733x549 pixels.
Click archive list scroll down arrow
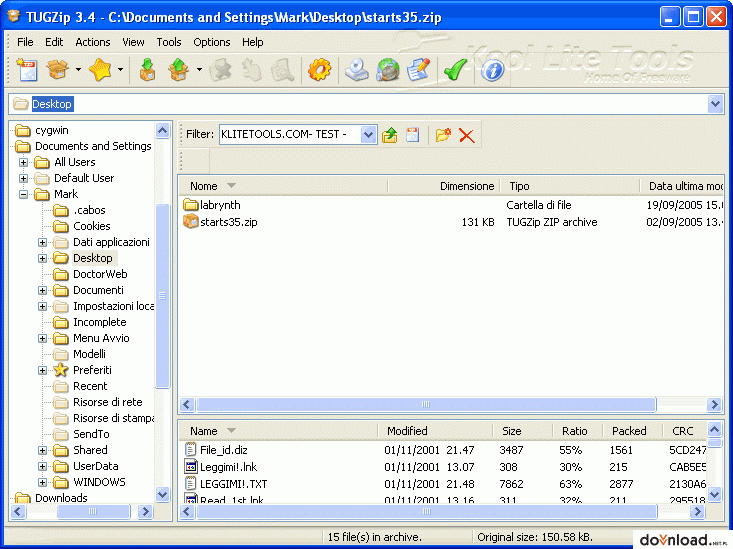point(714,493)
